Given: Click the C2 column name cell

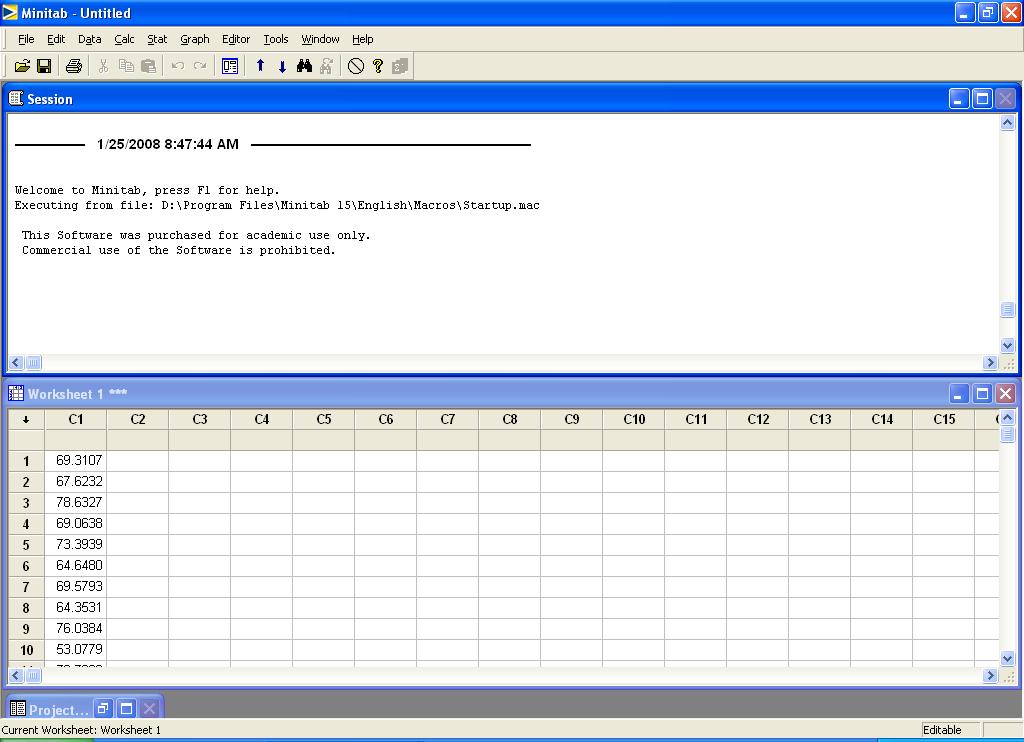Looking at the screenshot, I should coord(138,440).
